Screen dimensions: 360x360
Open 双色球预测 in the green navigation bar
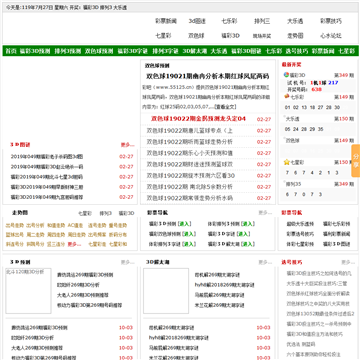(99, 51)
